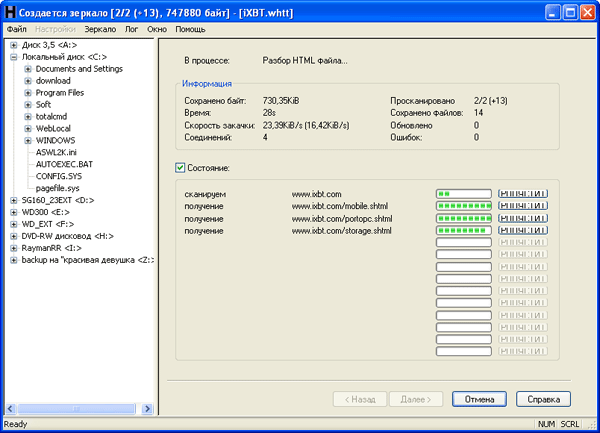Click the 28s time value
The image size is (600, 433).
269,113
